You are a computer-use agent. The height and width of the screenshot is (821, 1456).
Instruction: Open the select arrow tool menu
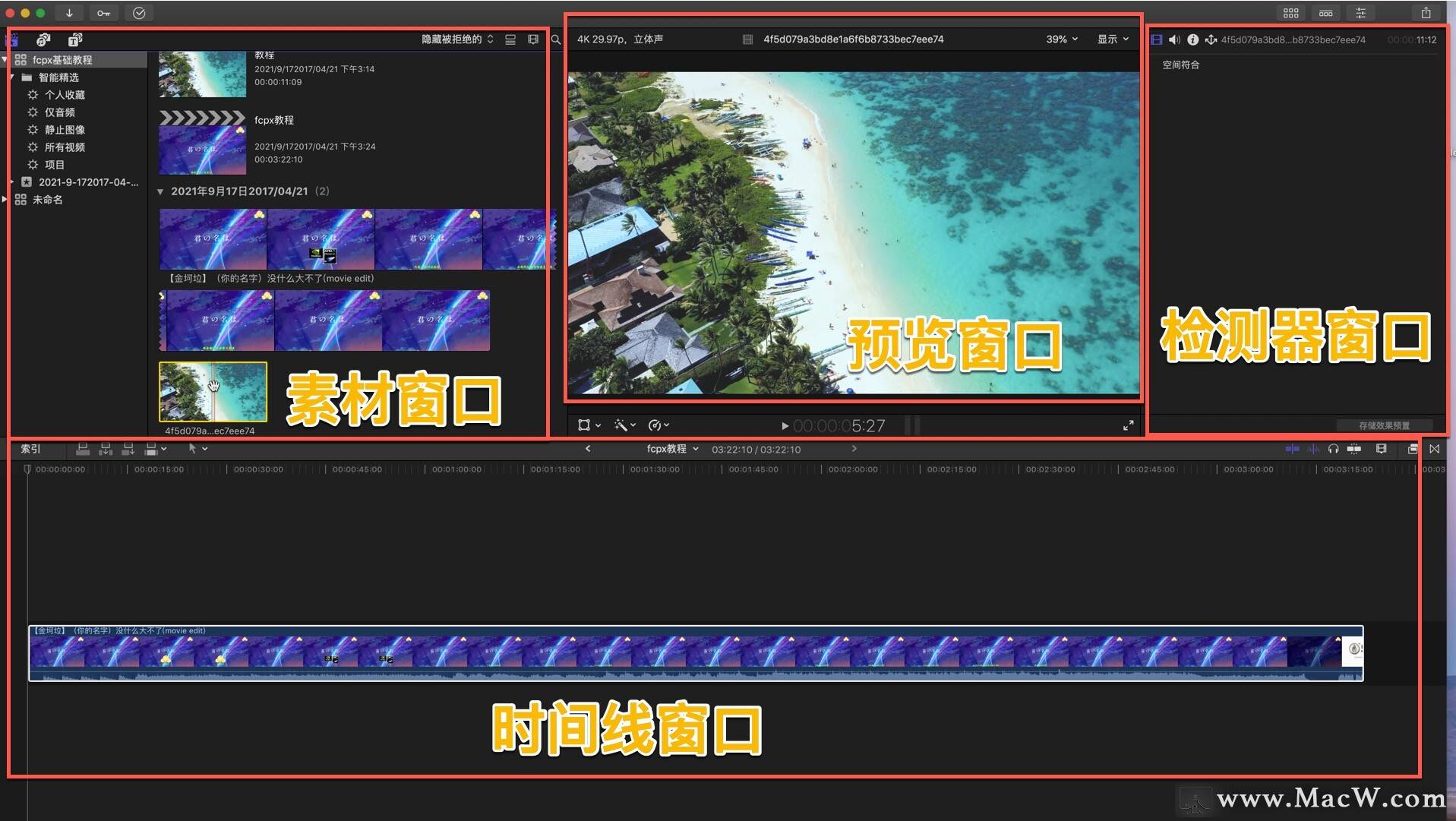point(197,449)
